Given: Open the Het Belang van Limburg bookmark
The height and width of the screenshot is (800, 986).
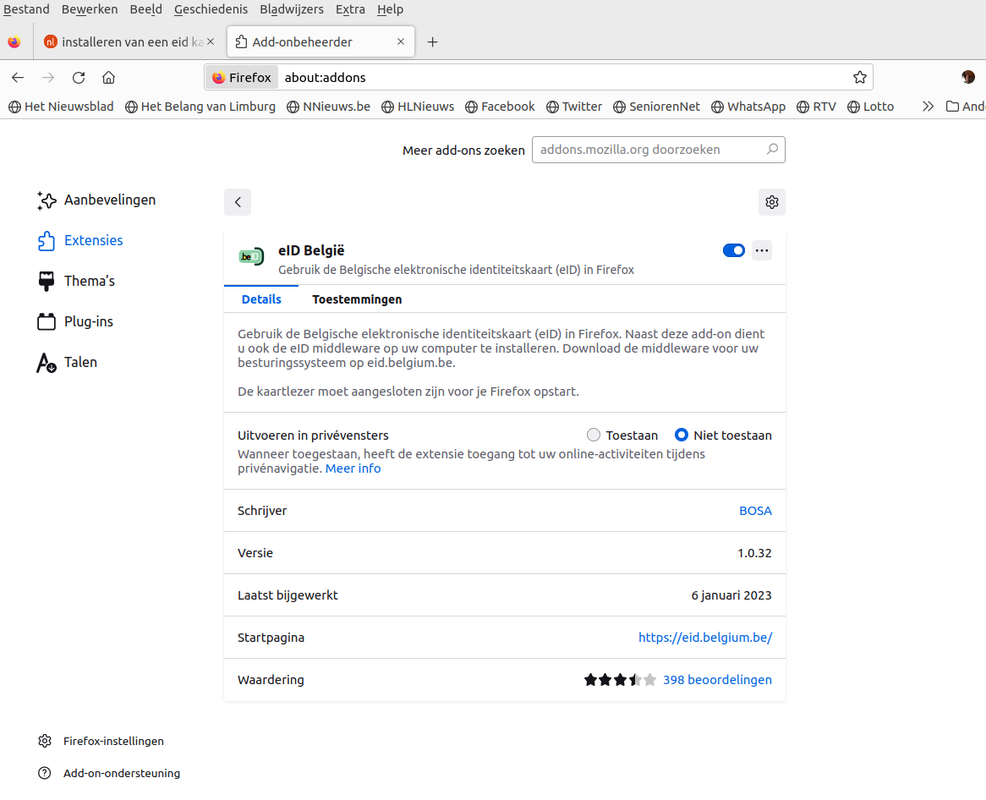Looking at the screenshot, I should pyautogui.click(x=200, y=106).
